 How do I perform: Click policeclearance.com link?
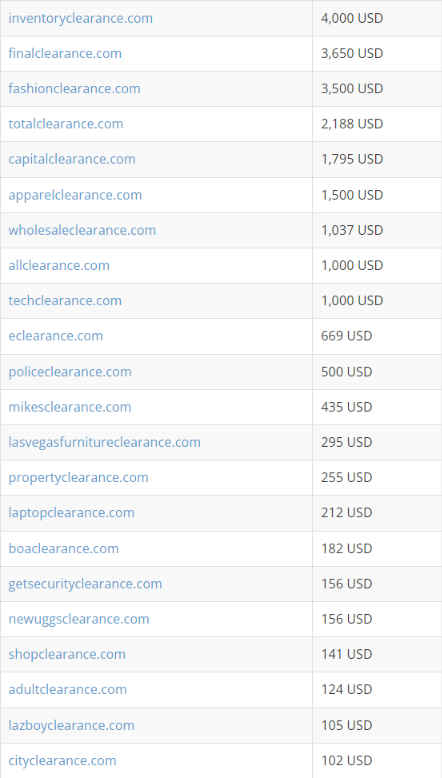point(70,372)
